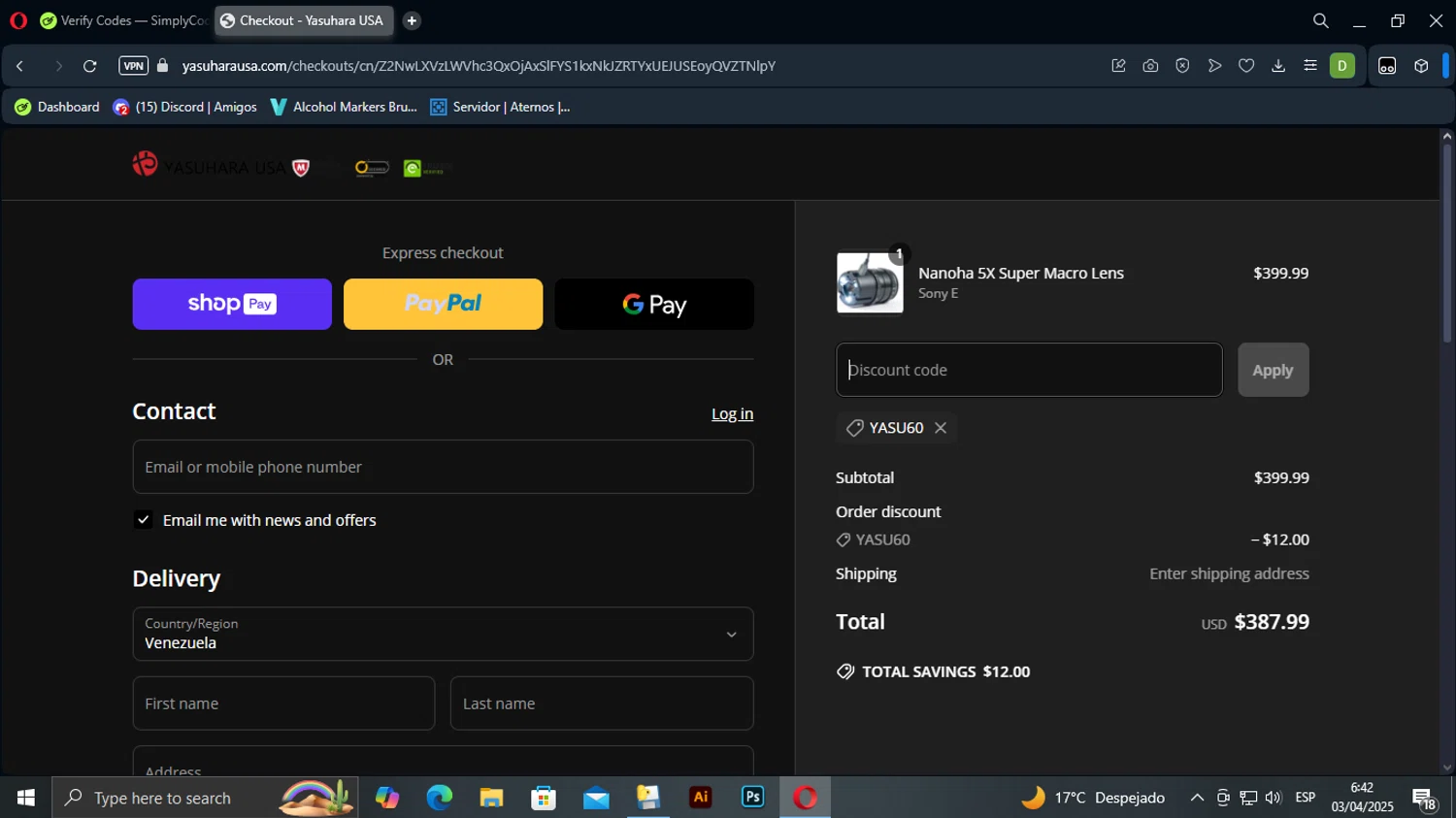Screen dimensions: 1456x818
Task: Click the Discount code input field
Action: click(1029, 370)
